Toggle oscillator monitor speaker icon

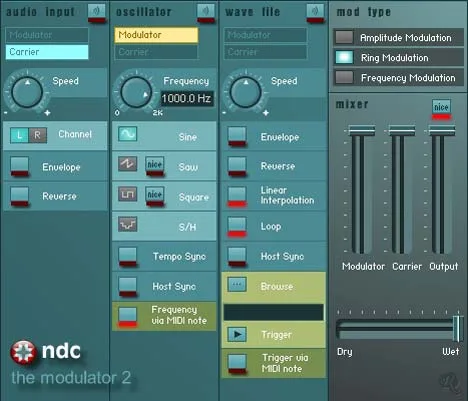[x=206, y=12]
